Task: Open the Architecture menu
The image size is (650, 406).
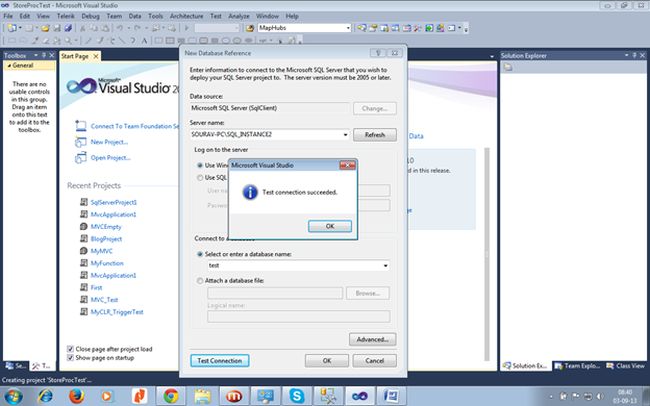Action: 187,16
